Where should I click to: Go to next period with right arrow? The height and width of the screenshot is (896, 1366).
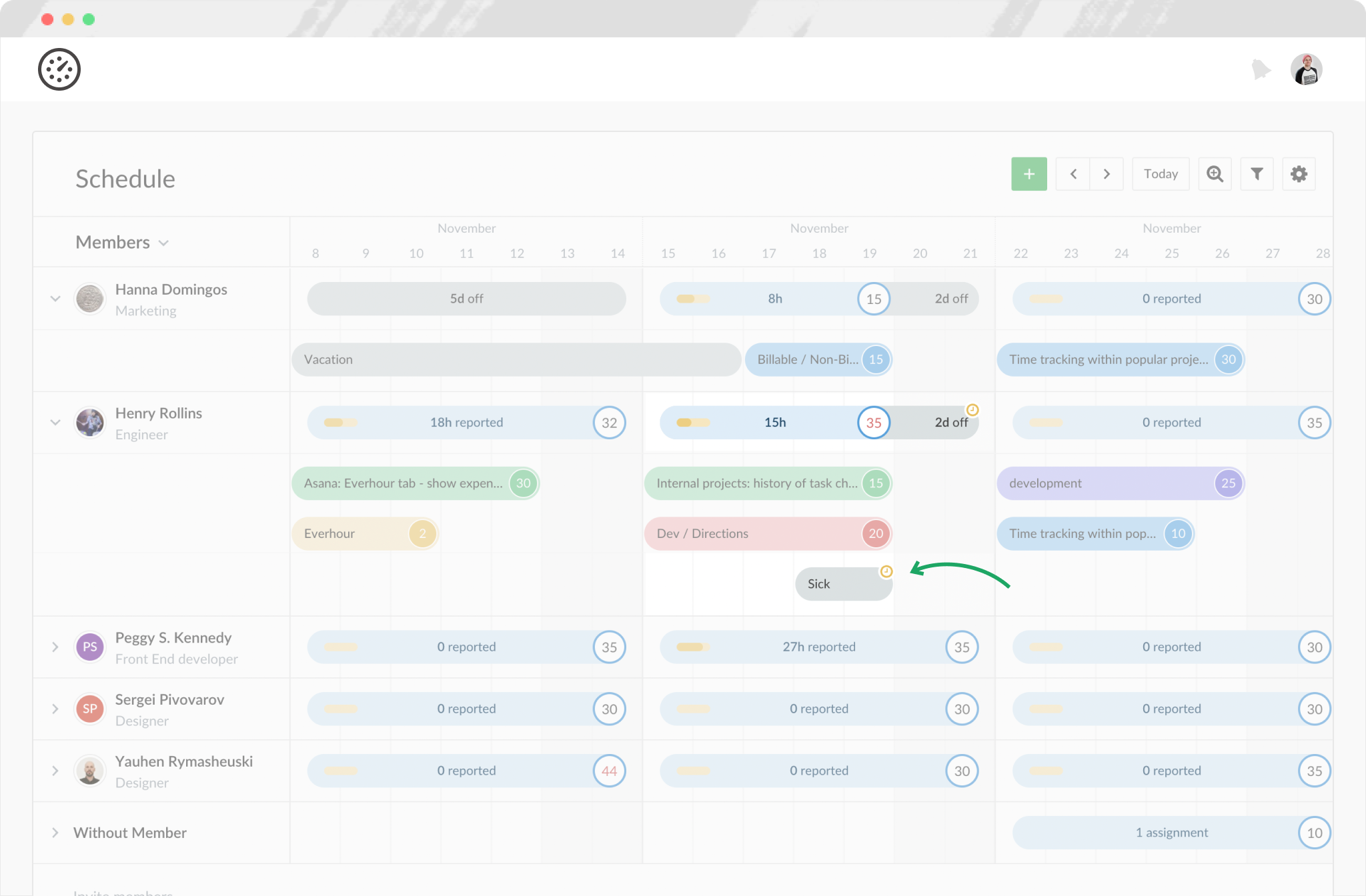[x=1107, y=174]
